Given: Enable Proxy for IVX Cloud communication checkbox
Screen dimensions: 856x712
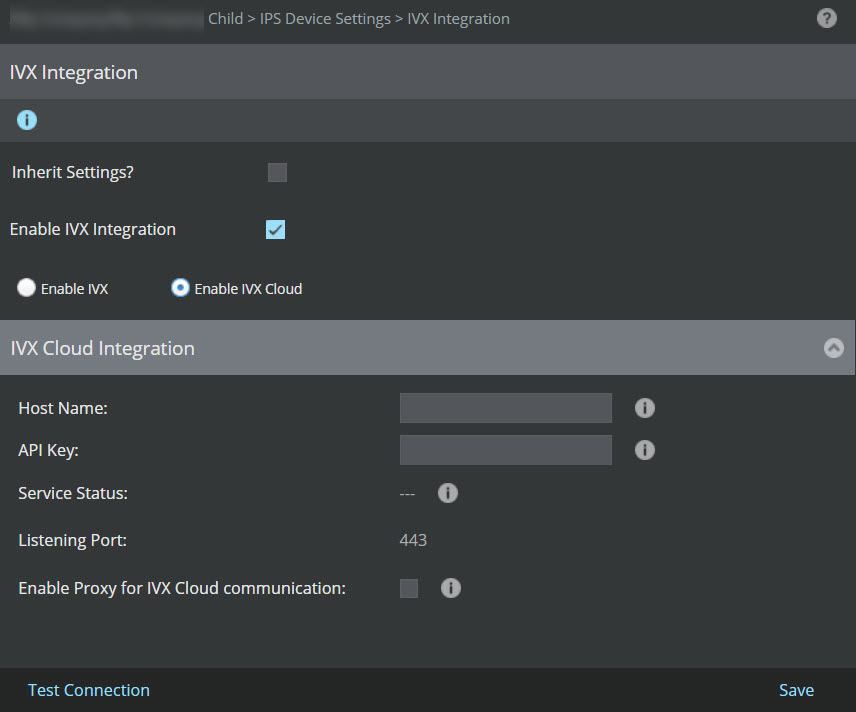Looking at the screenshot, I should [x=409, y=589].
